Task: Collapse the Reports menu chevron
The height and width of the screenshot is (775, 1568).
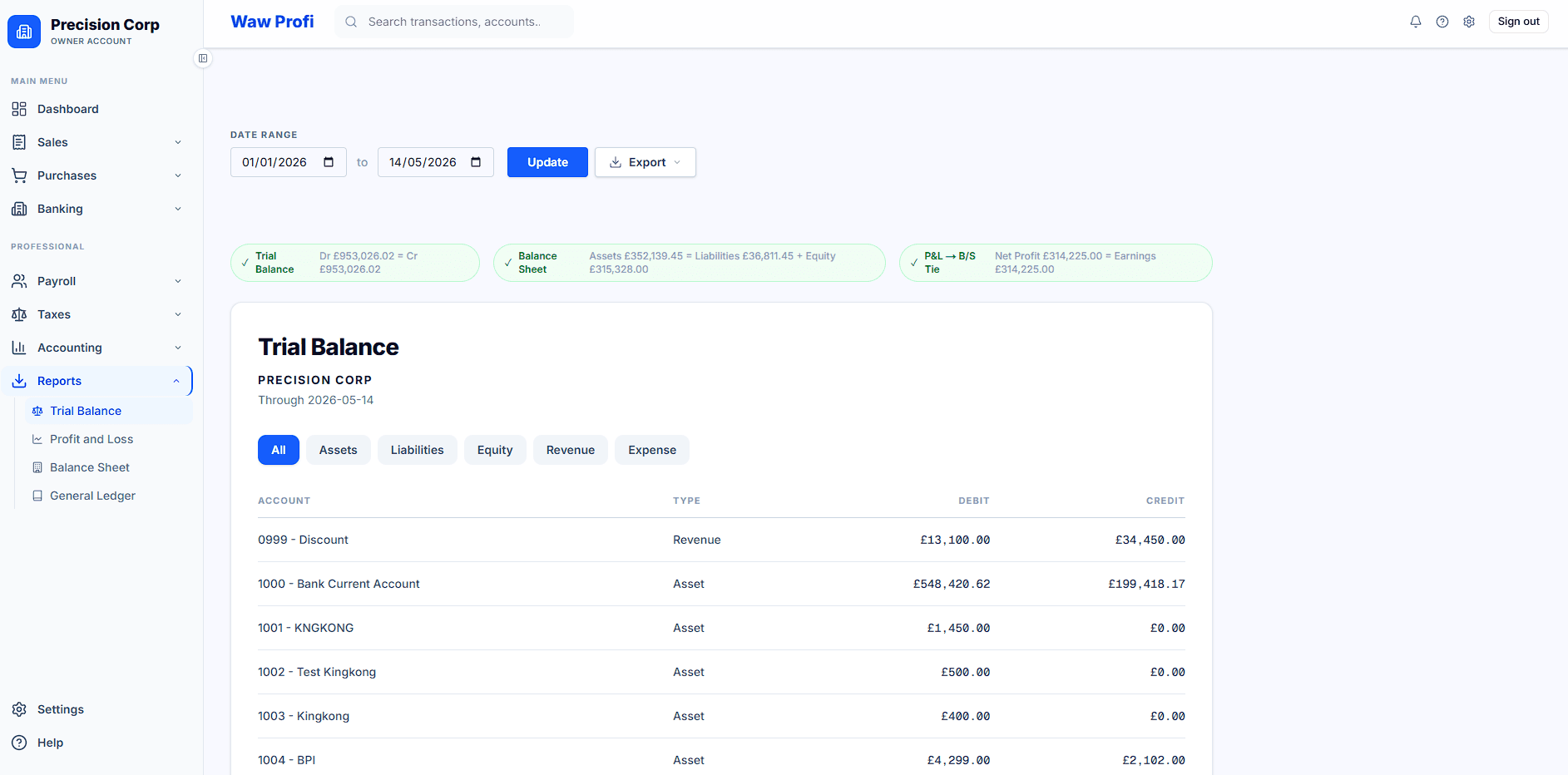Action: tap(176, 381)
